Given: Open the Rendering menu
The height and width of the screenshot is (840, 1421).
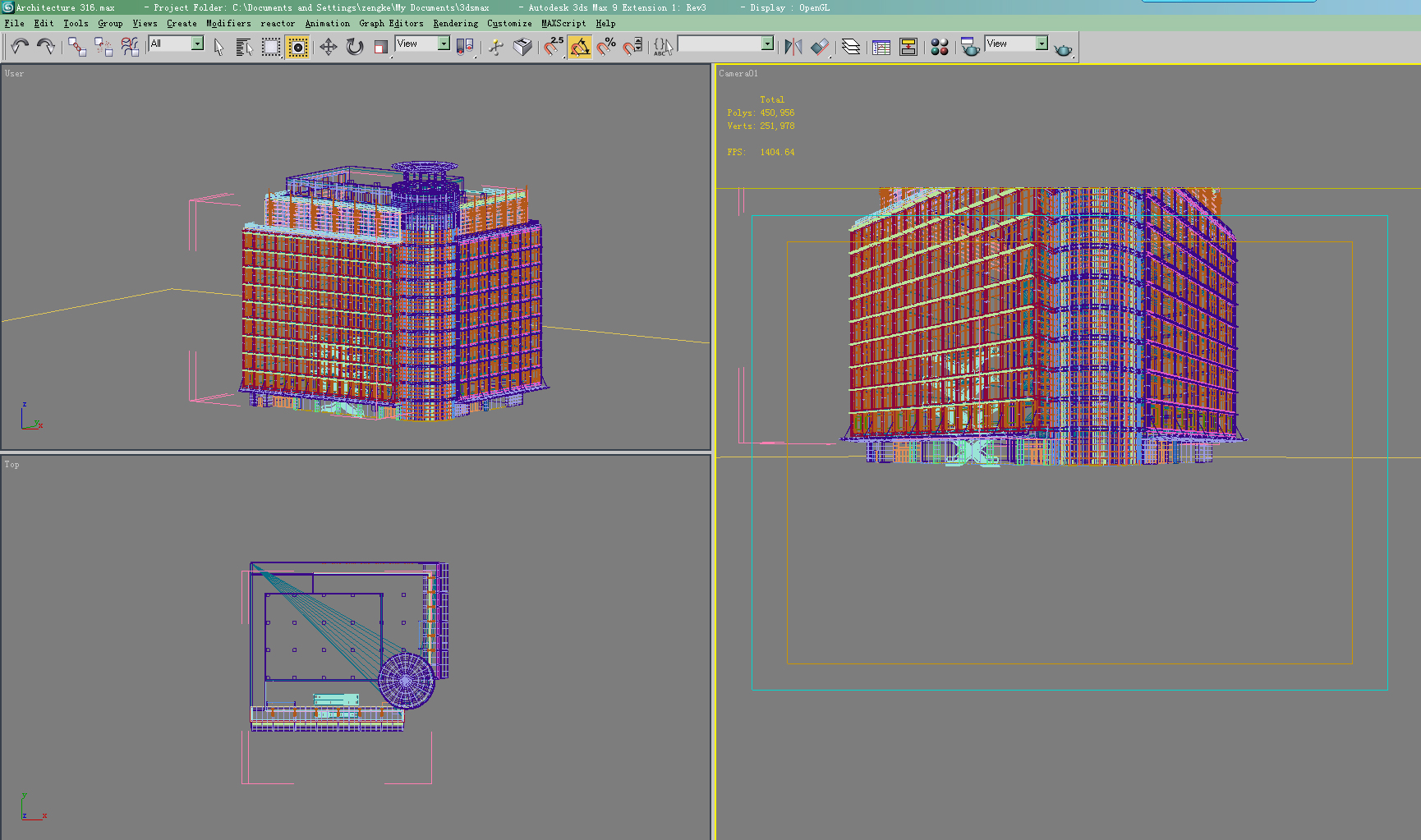Looking at the screenshot, I should tap(455, 23).
